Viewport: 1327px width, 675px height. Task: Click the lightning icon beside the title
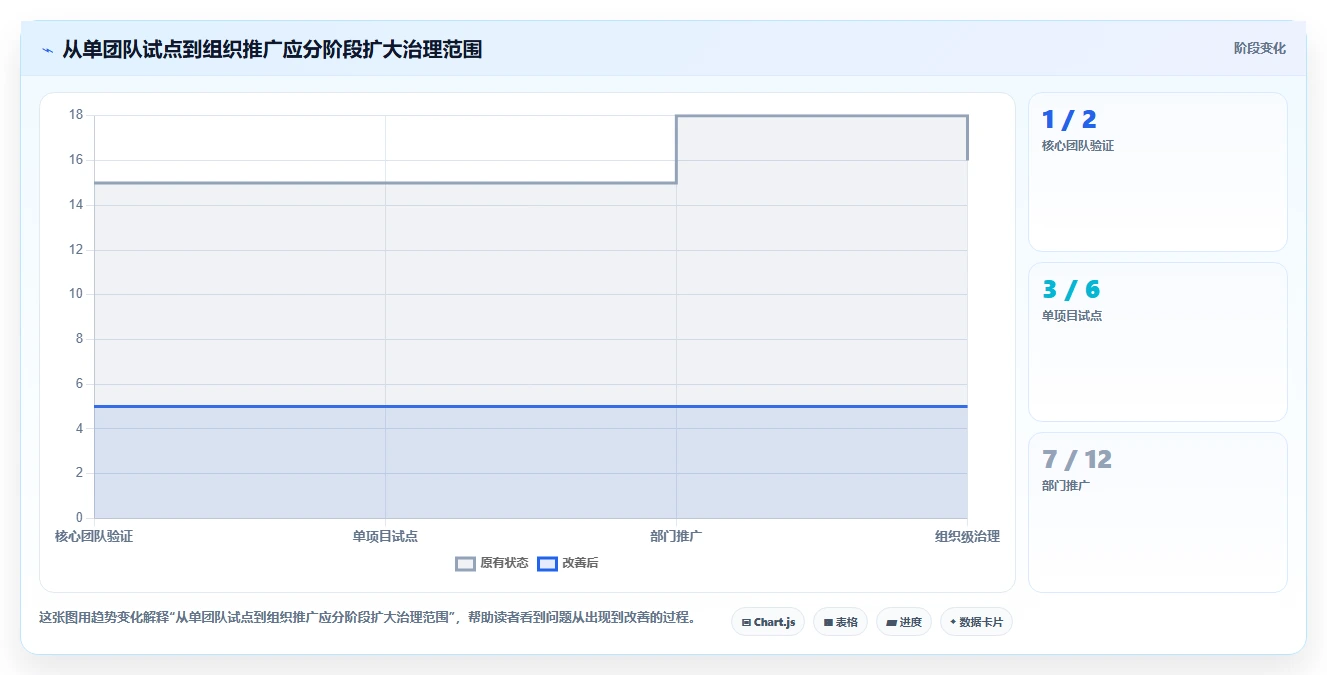47,50
